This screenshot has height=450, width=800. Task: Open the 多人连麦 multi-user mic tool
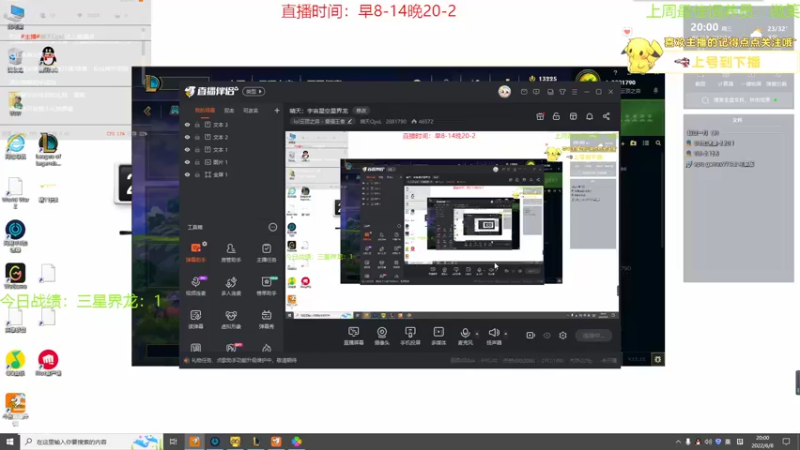pos(231,286)
